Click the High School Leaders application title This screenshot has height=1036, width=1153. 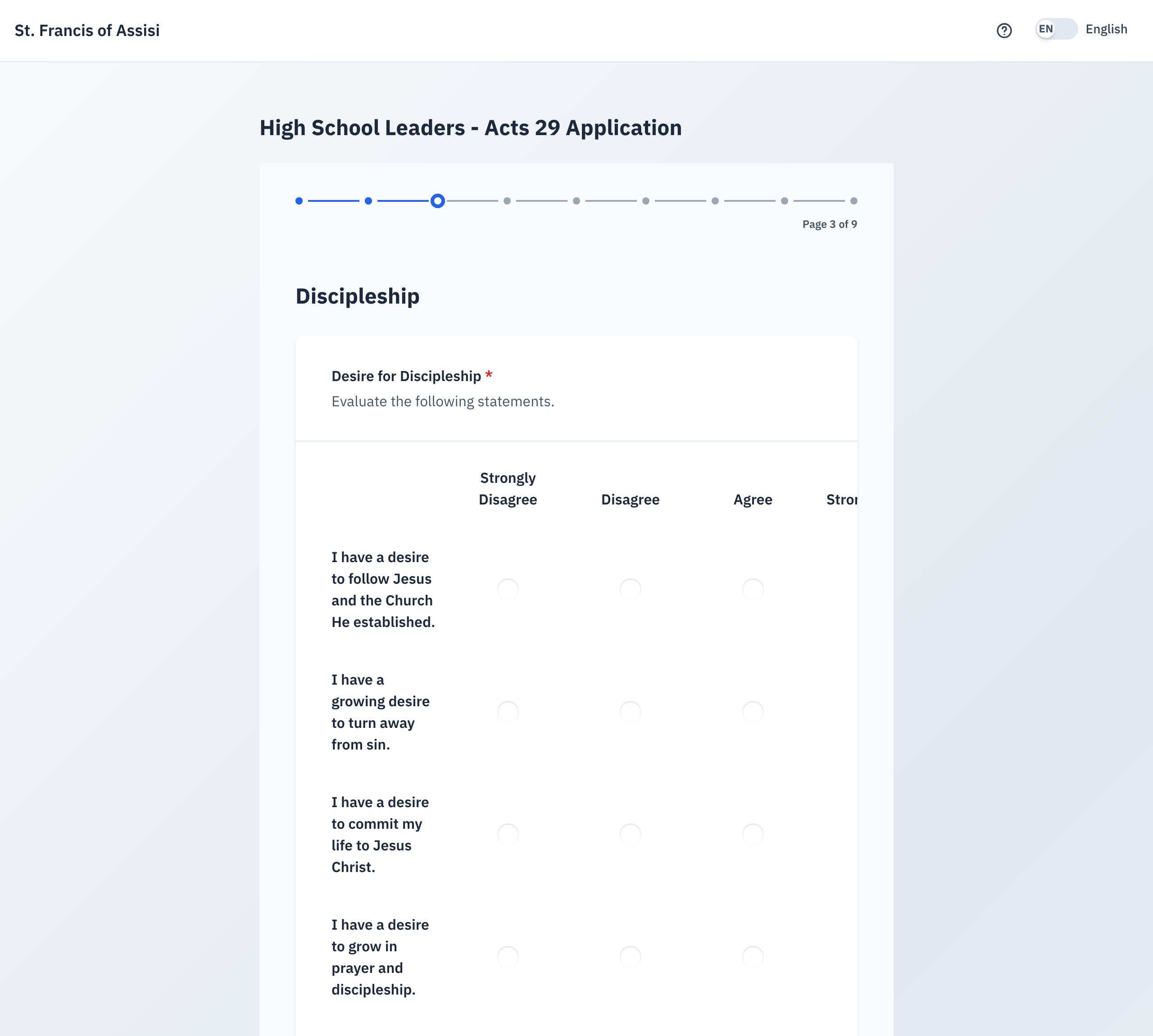471,128
